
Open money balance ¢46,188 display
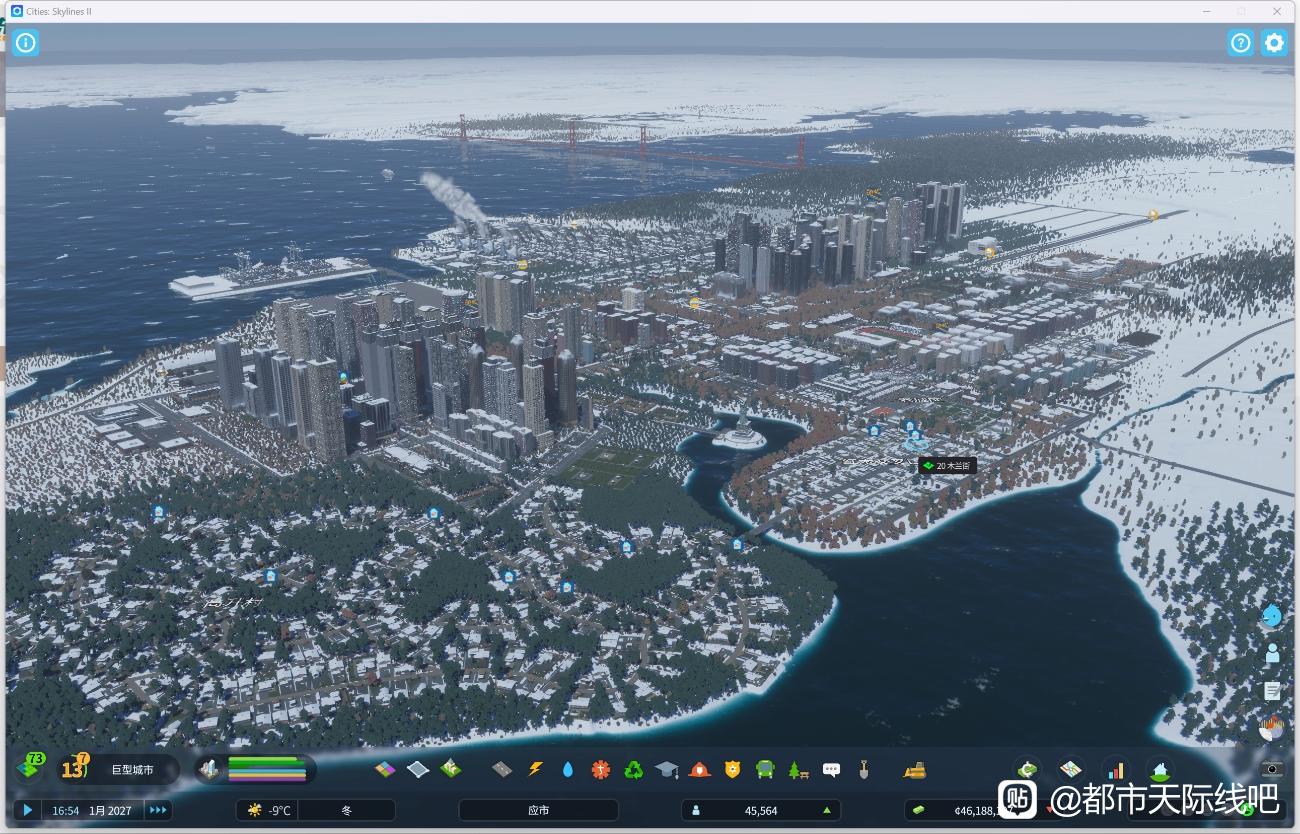[983, 810]
